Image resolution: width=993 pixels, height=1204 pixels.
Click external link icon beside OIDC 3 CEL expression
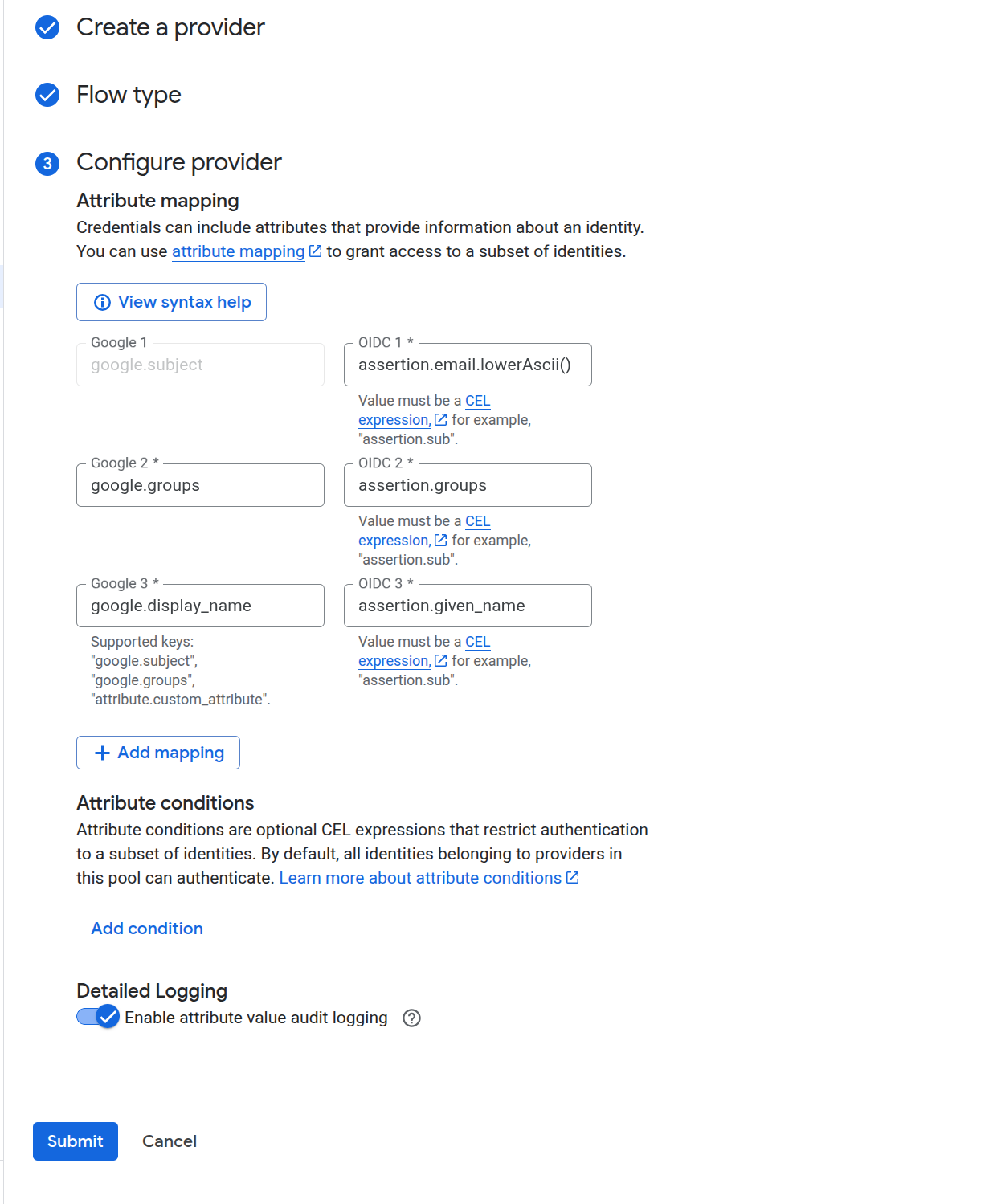[x=441, y=661]
